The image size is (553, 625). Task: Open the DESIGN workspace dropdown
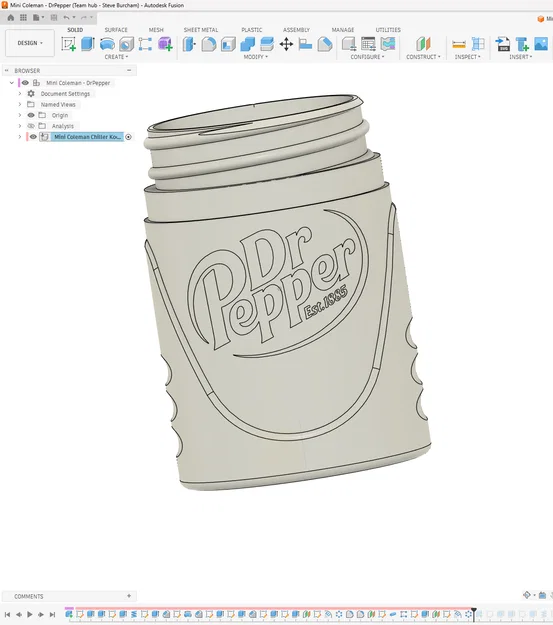(x=30, y=43)
